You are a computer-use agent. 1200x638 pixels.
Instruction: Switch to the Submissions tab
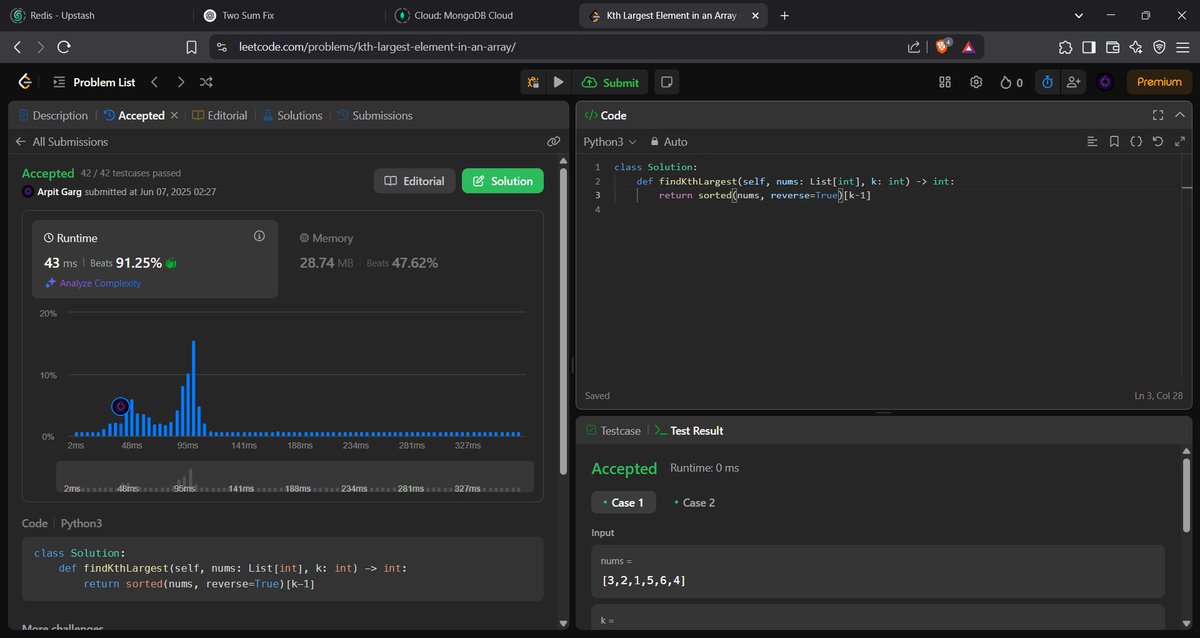tap(375, 115)
